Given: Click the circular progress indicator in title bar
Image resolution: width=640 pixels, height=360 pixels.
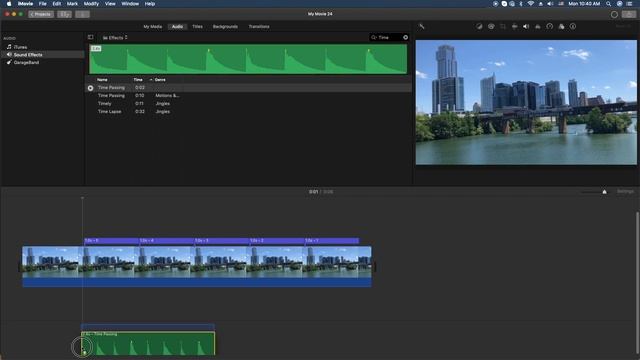Looking at the screenshot, I should (614, 14).
